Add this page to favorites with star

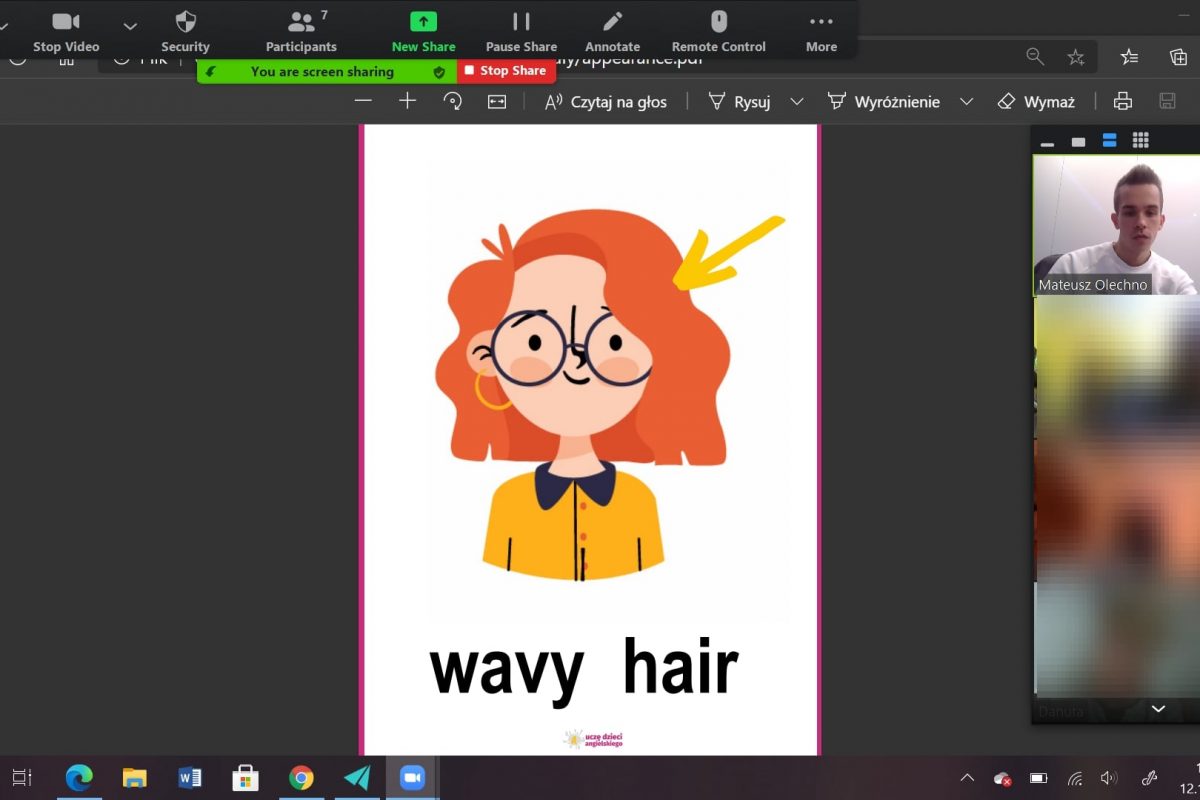pos(1076,57)
